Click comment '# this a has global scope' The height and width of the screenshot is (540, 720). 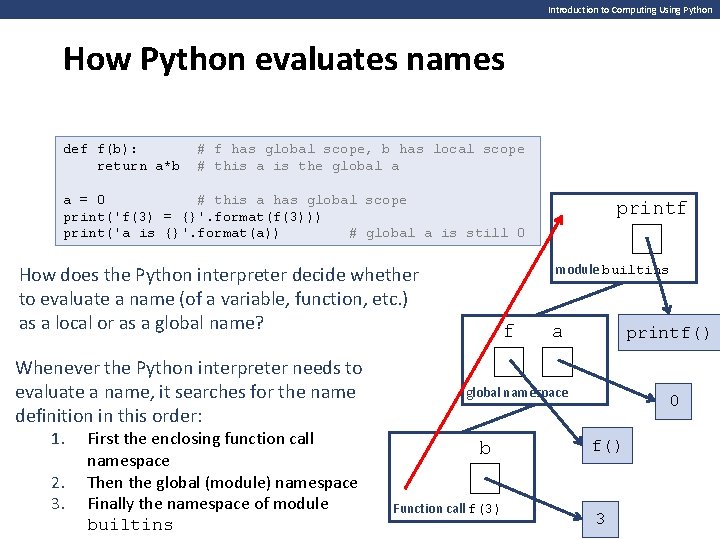(302, 200)
